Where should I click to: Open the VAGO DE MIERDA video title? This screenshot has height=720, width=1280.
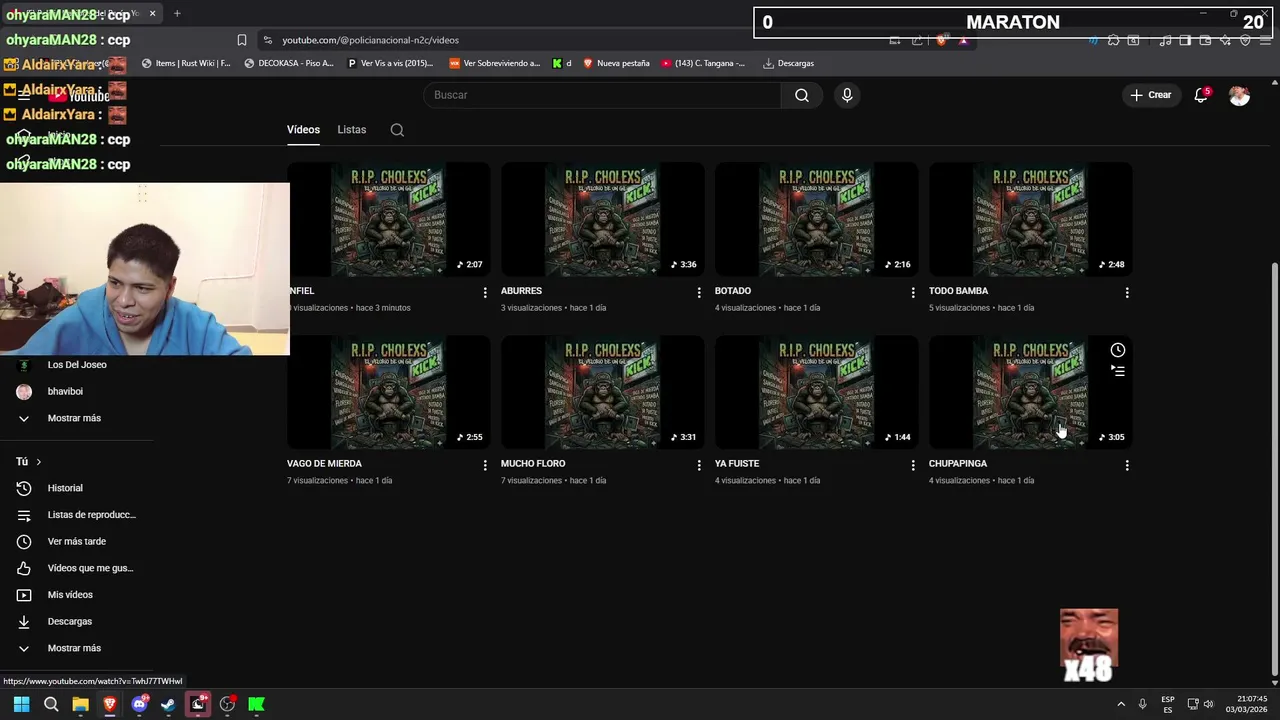(324, 464)
